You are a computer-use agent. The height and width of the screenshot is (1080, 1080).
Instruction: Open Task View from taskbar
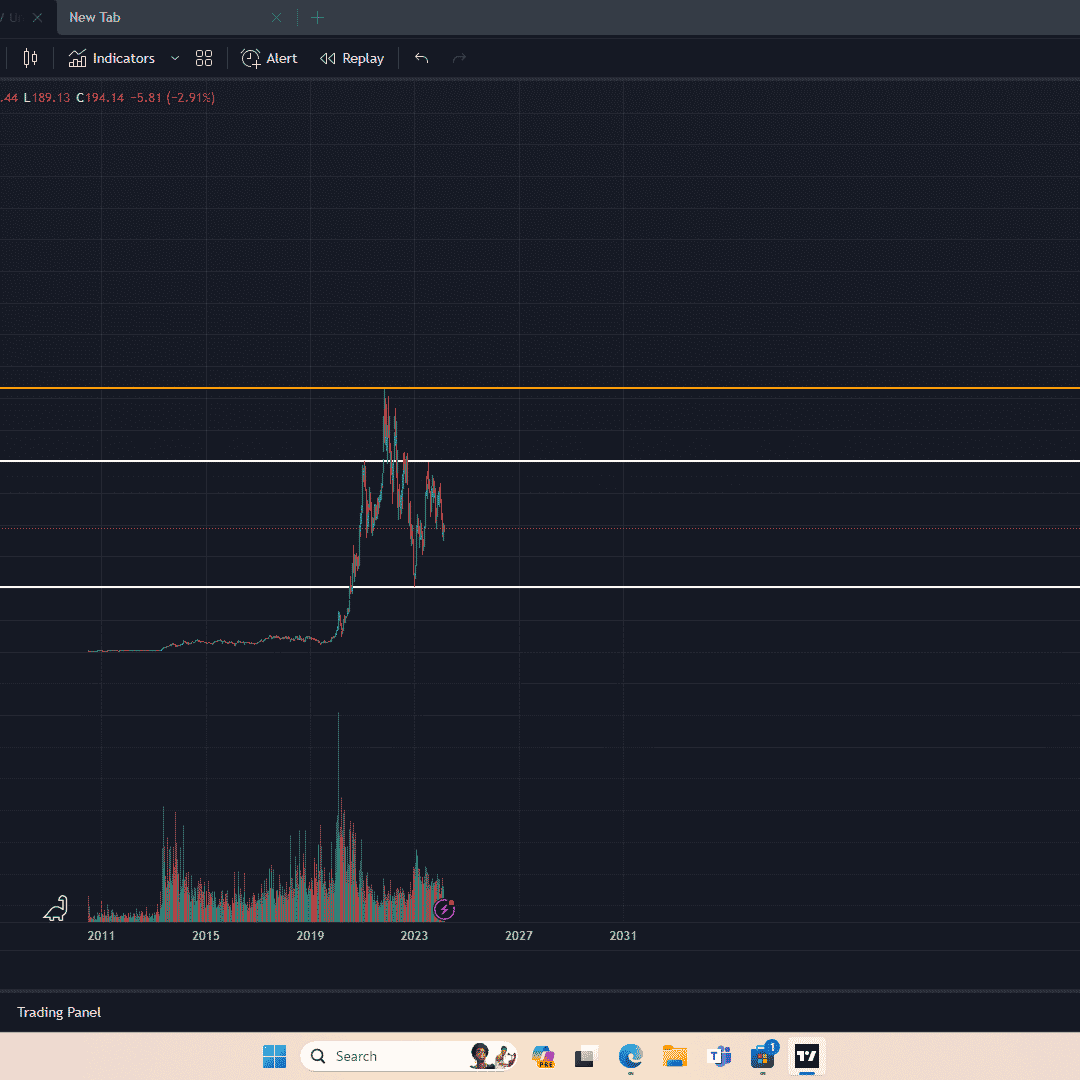pos(586,1056)
